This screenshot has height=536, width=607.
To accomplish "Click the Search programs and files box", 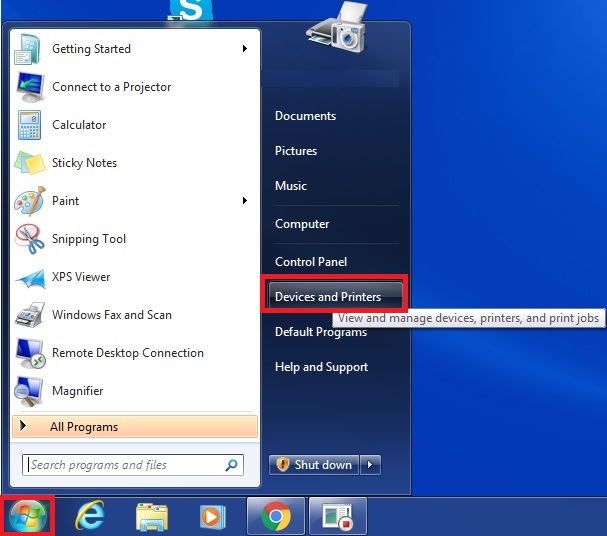I will point(125,465).
